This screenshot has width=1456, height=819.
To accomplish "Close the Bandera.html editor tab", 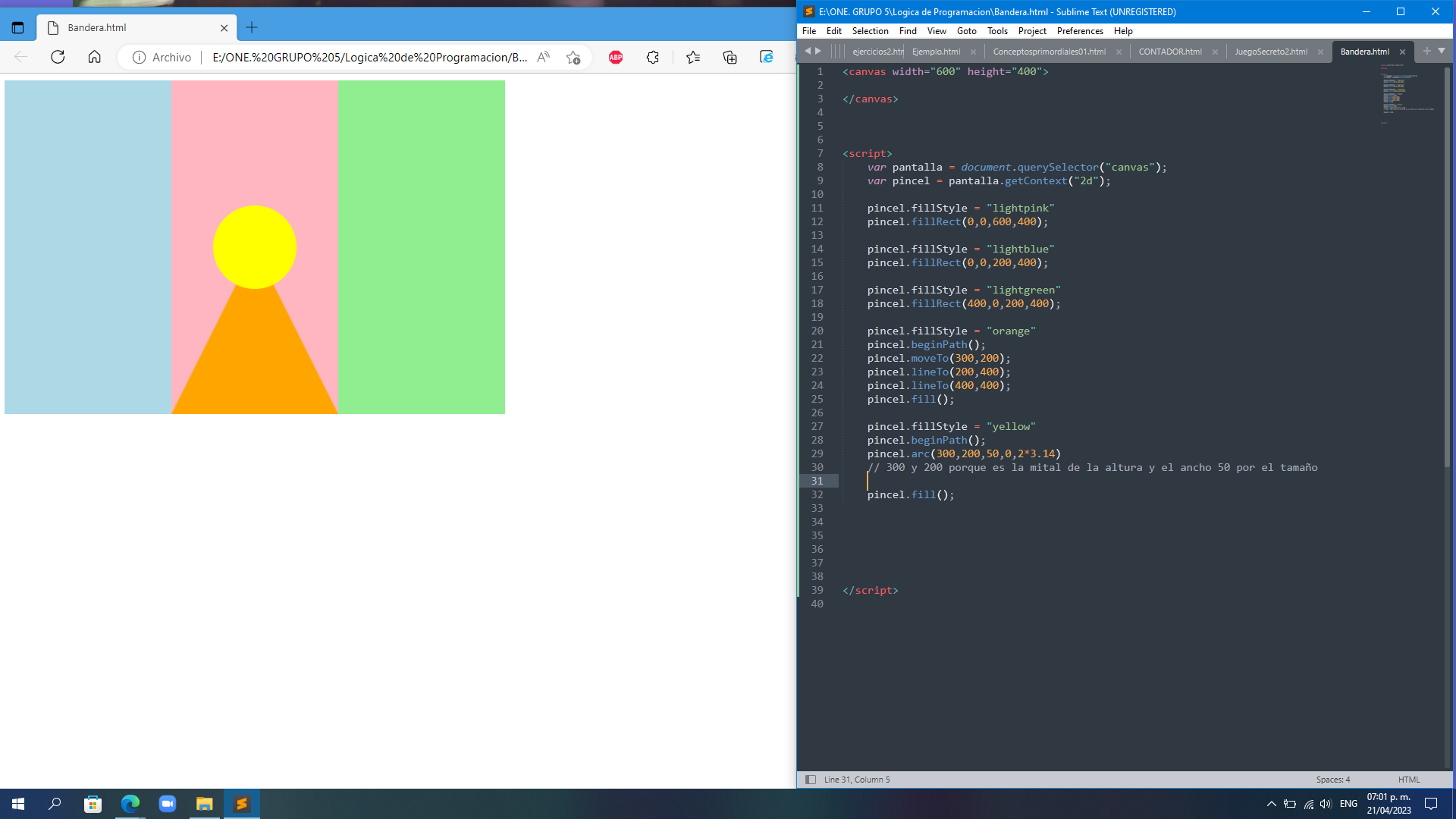I will (x=1402, y=52).
